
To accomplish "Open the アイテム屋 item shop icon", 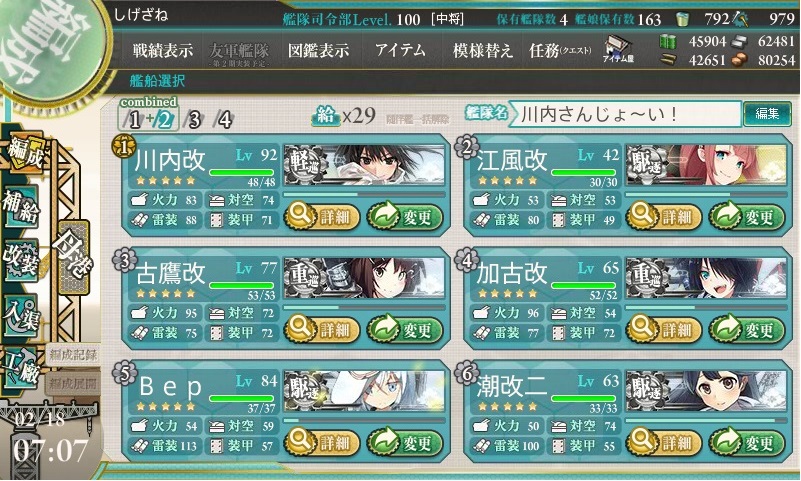I will point(618,49).
